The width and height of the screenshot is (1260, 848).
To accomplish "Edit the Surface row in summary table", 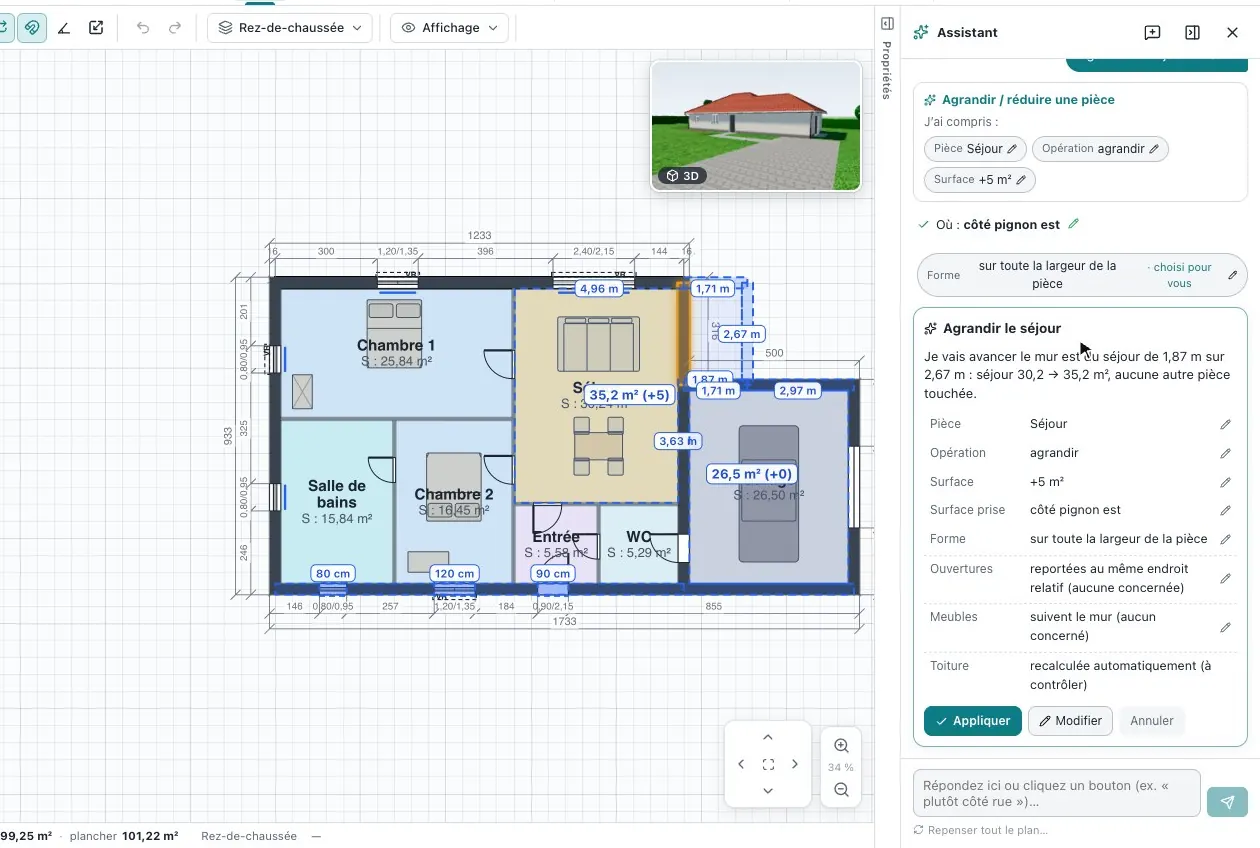I will click(x=1225, y=482).
